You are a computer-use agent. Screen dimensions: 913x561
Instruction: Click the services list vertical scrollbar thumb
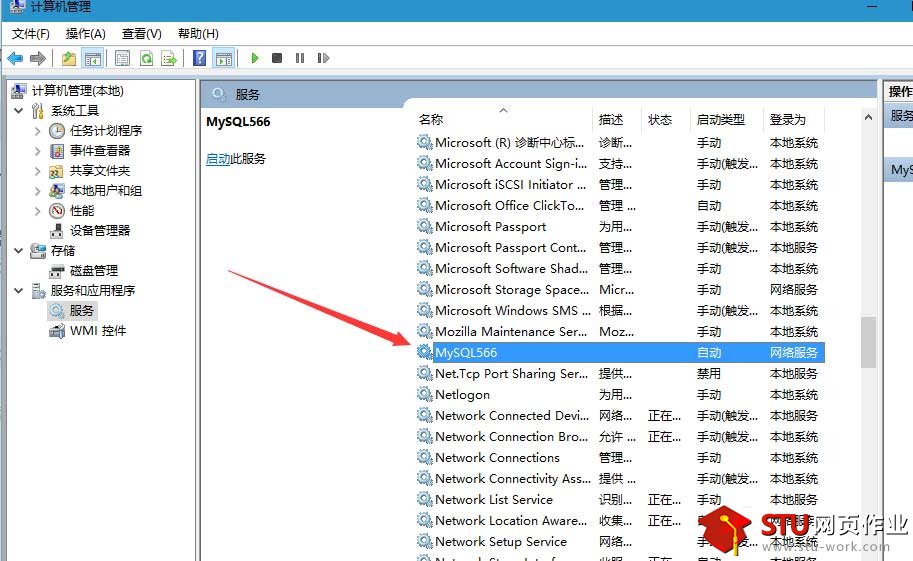868,342
